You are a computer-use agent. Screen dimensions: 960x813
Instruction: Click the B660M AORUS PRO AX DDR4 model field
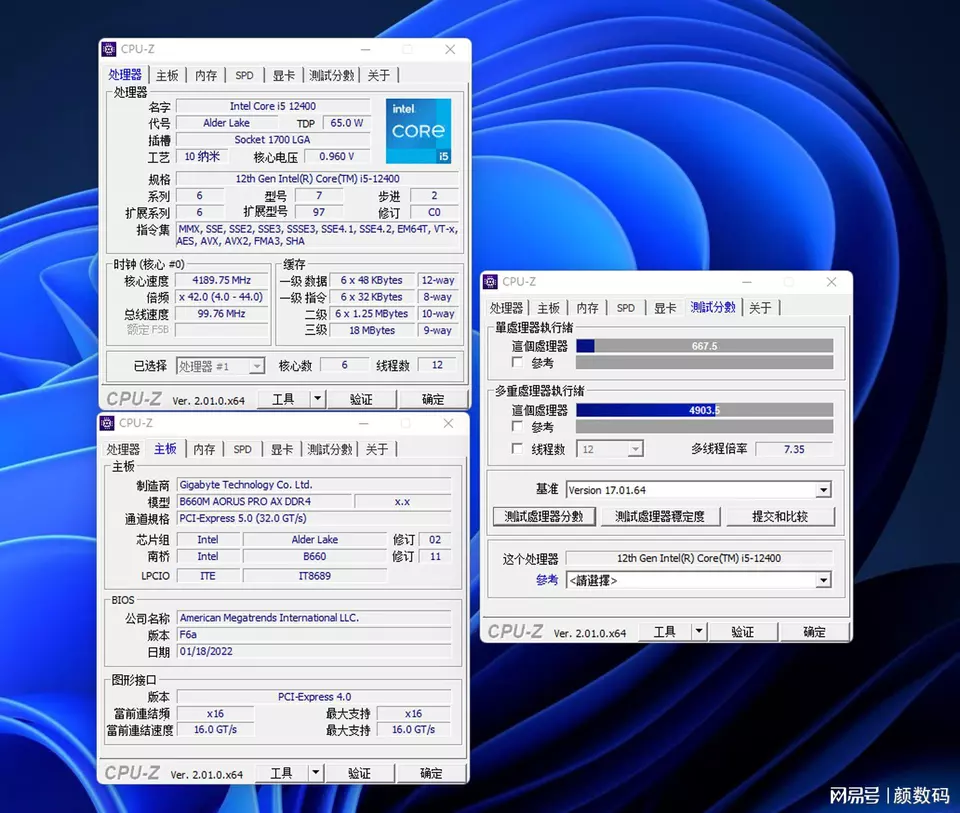pos(264,501)
